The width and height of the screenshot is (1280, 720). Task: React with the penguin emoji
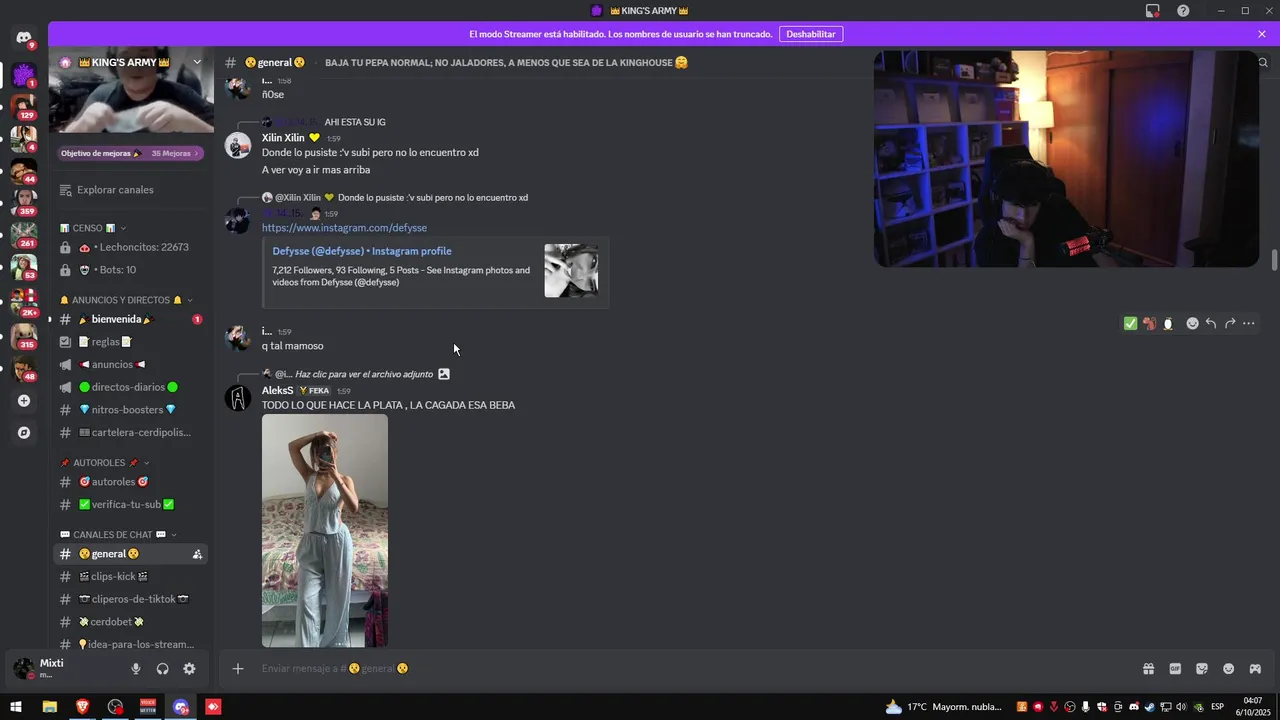(1168, 323)
